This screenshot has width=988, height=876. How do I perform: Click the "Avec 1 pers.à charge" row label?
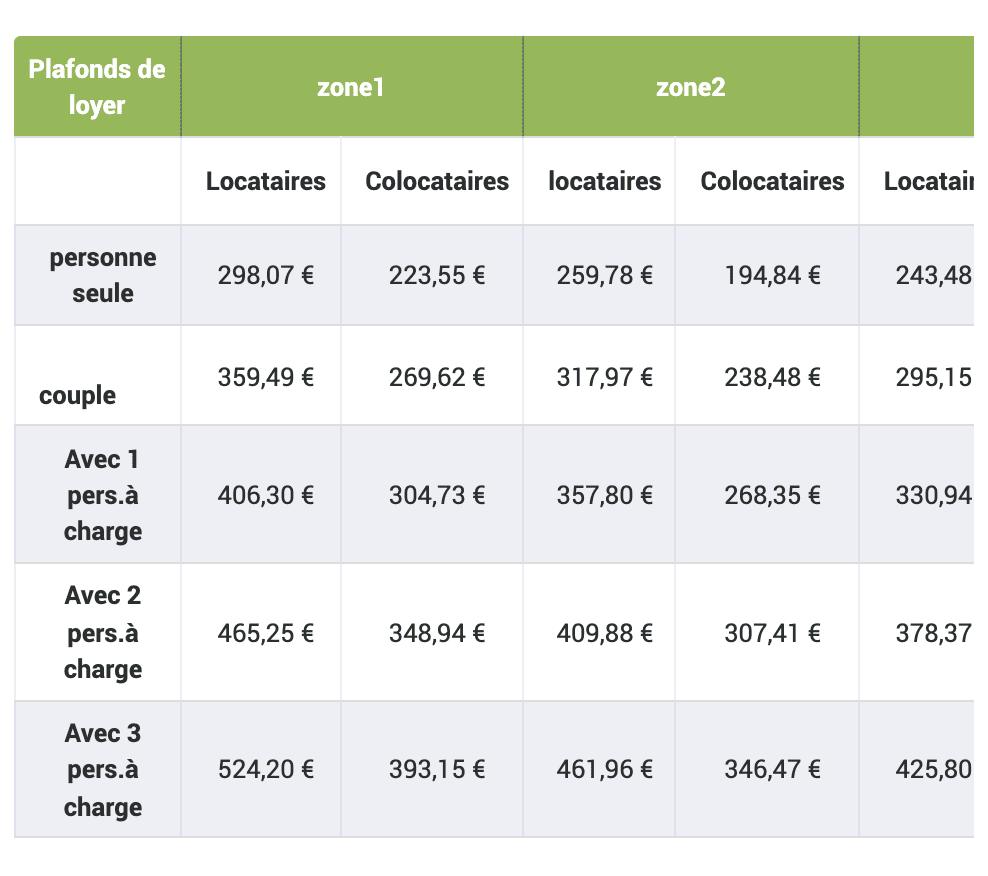103,494
